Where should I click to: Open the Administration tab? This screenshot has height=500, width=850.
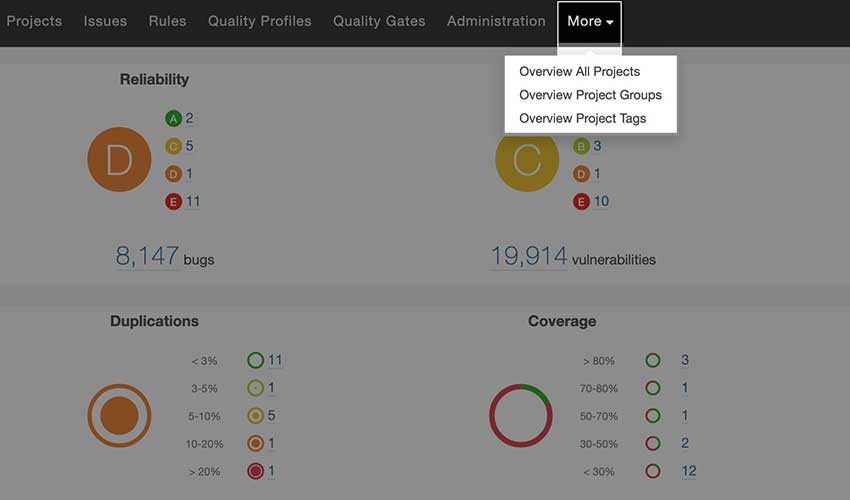(x=496, y=21)
